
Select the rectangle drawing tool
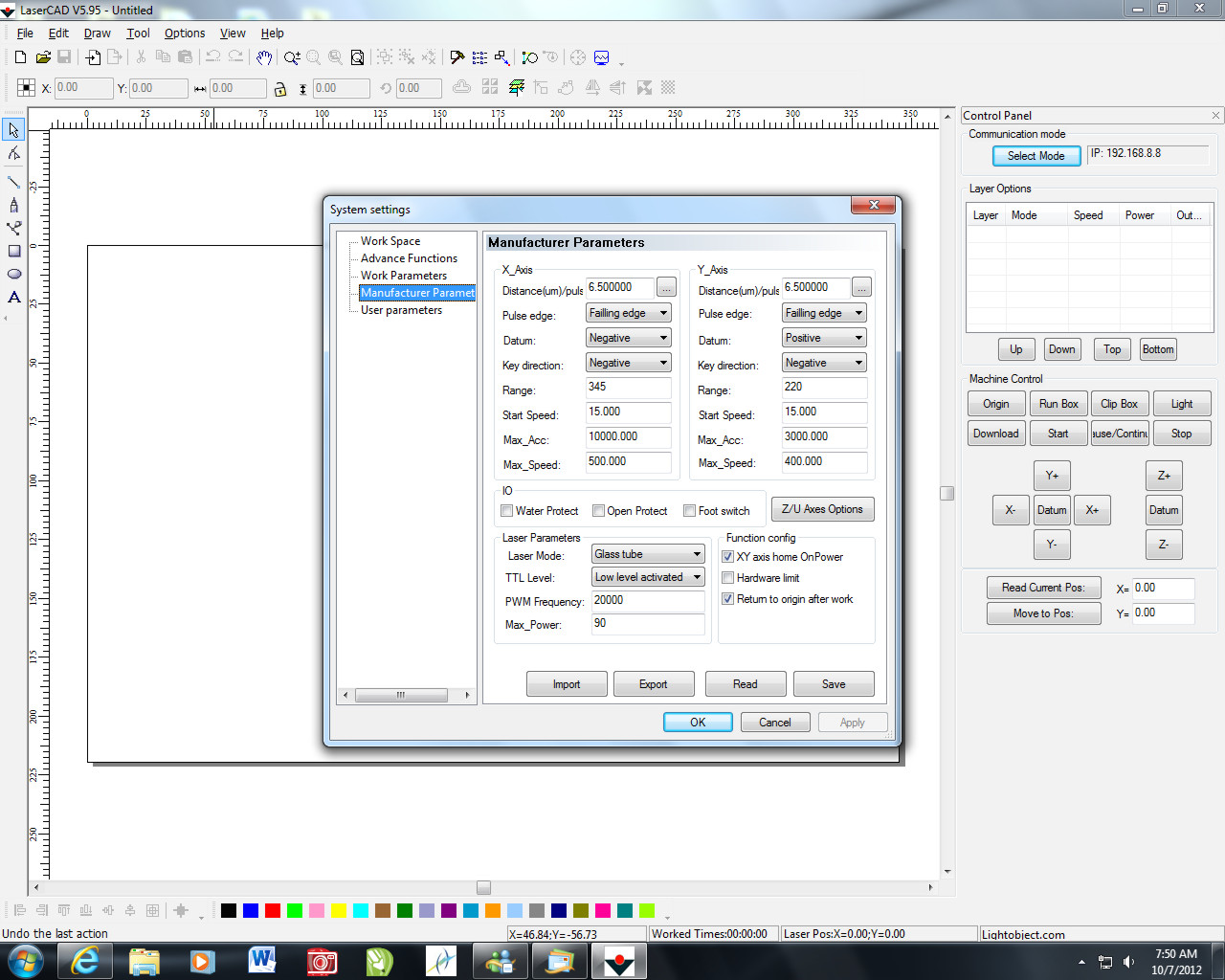point(14,251)
